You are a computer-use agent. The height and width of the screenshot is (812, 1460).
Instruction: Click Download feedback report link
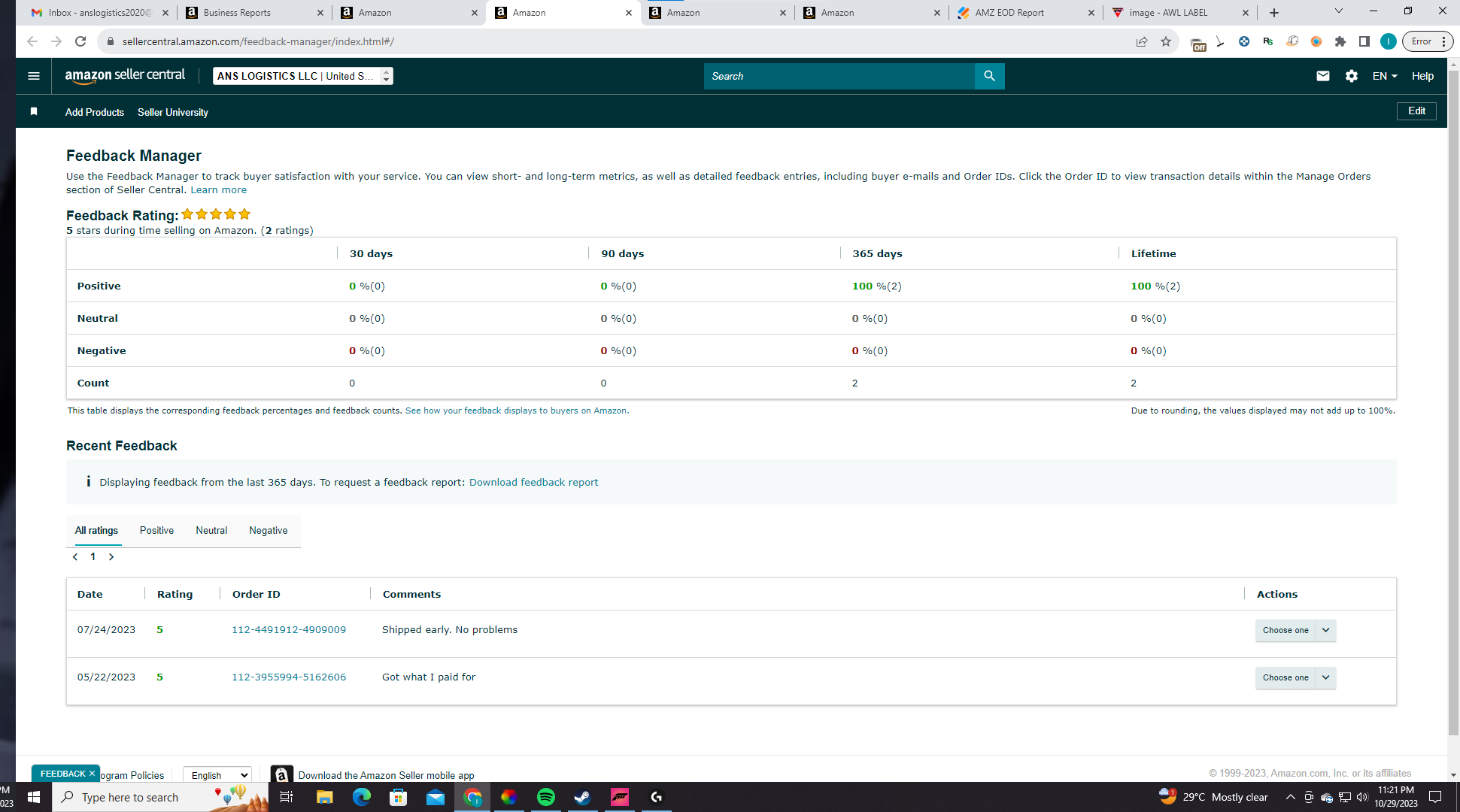pos(533,483)
